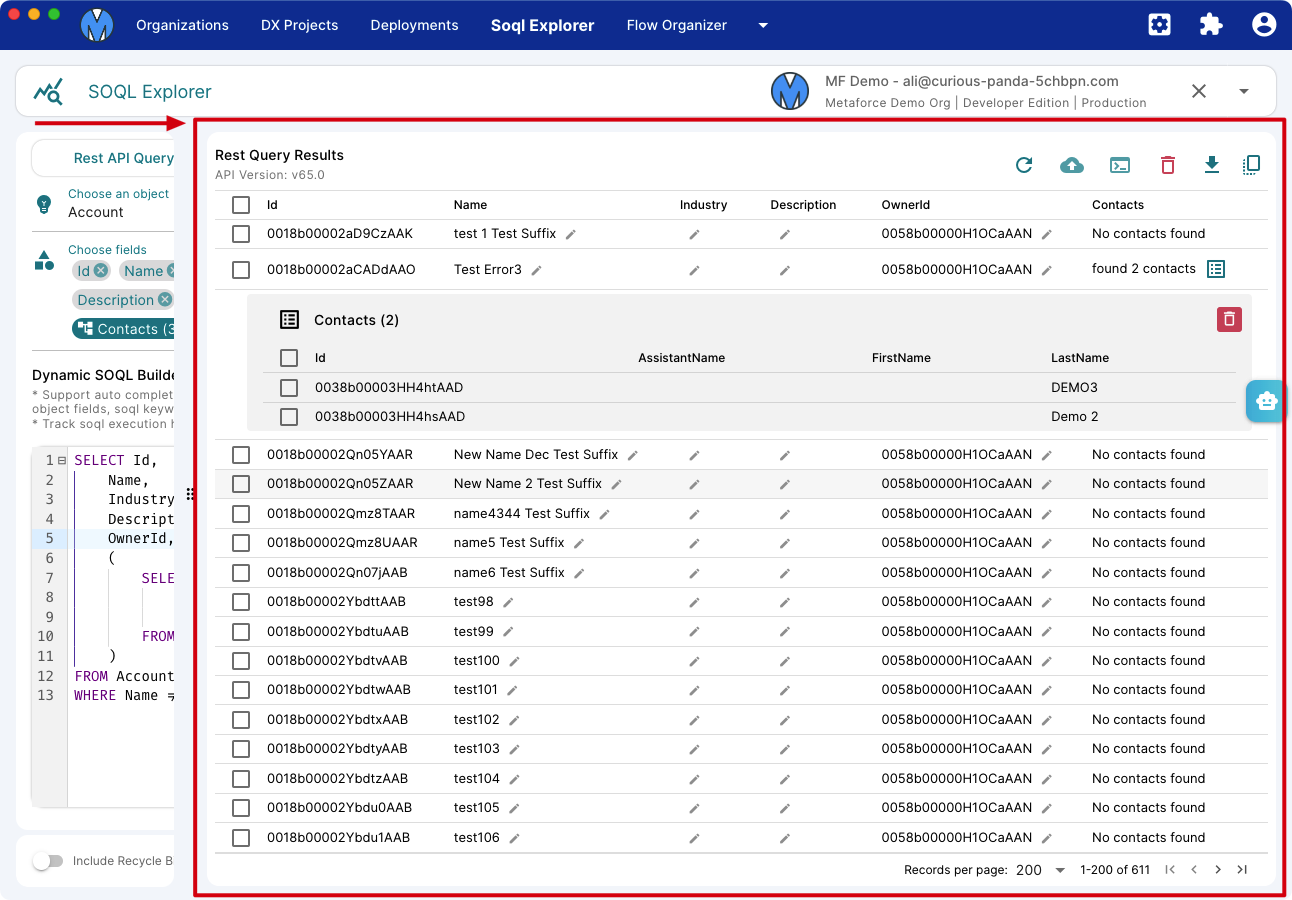Image resolution: width=1292 pixels, height=900 pixels.
Task: Open Flow Organizer menu
Action: [677, 25]
